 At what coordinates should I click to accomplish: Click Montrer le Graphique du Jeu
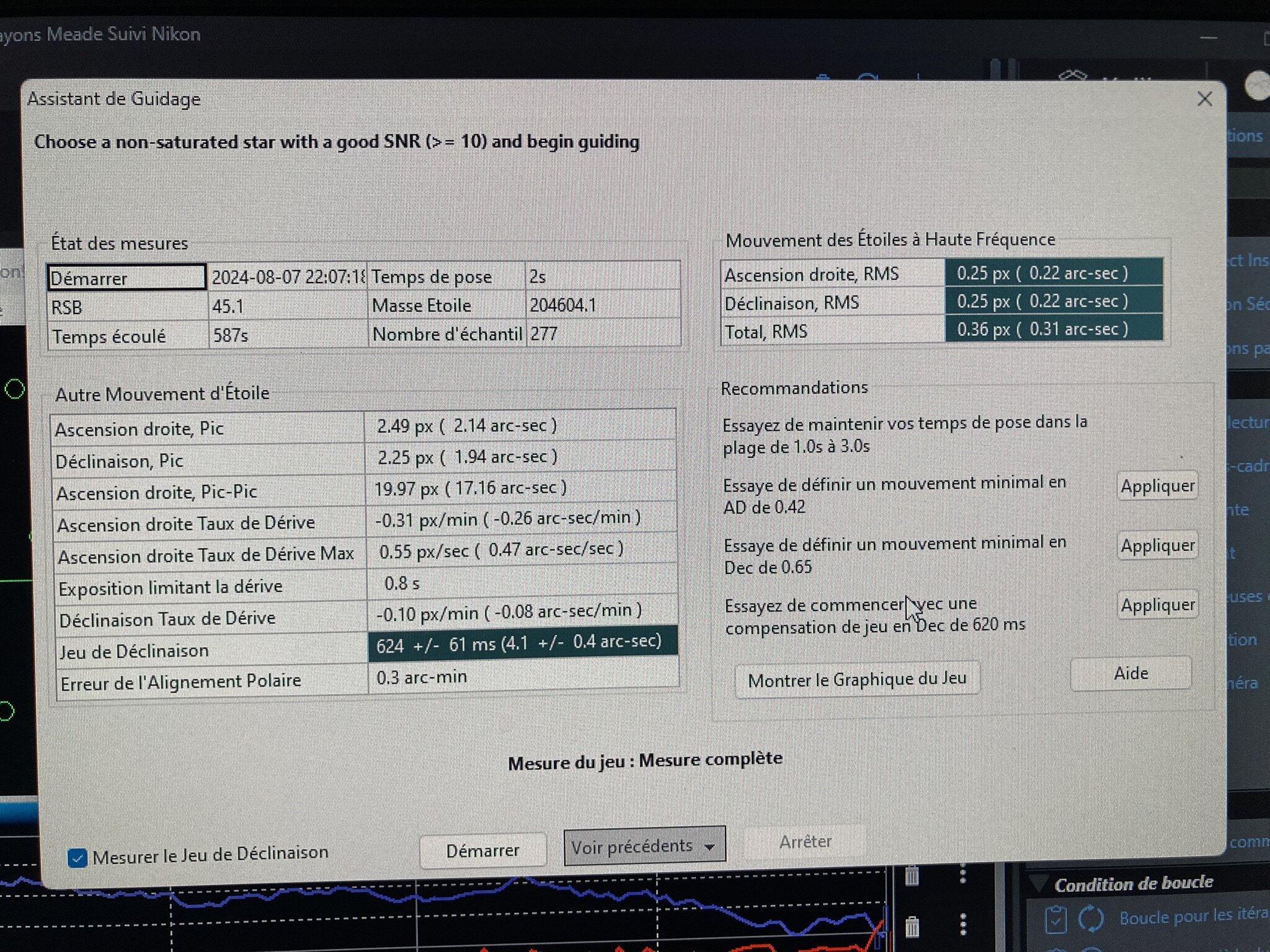coord(857,679)
